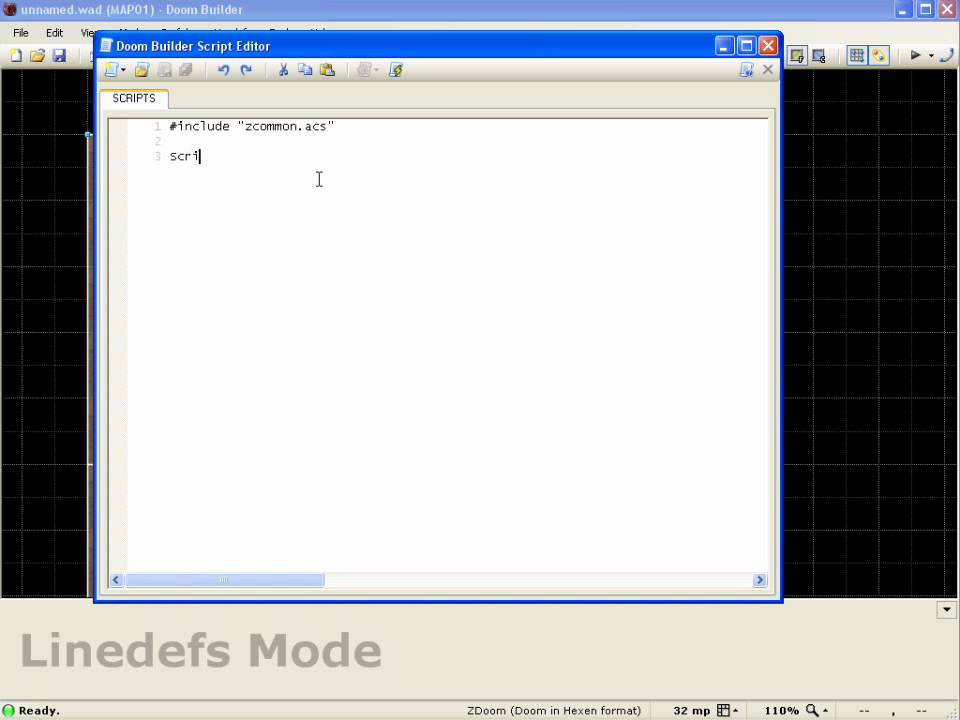Minimize the Script Editor window

[724, 46]
